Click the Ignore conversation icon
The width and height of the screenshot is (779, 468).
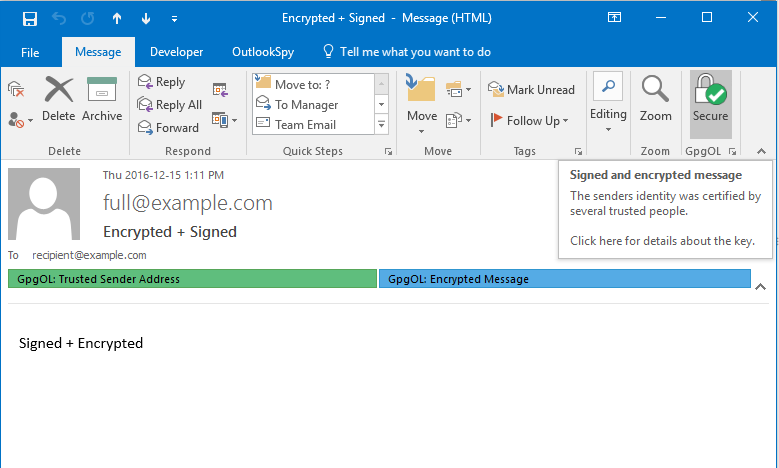tap(17, 90)
